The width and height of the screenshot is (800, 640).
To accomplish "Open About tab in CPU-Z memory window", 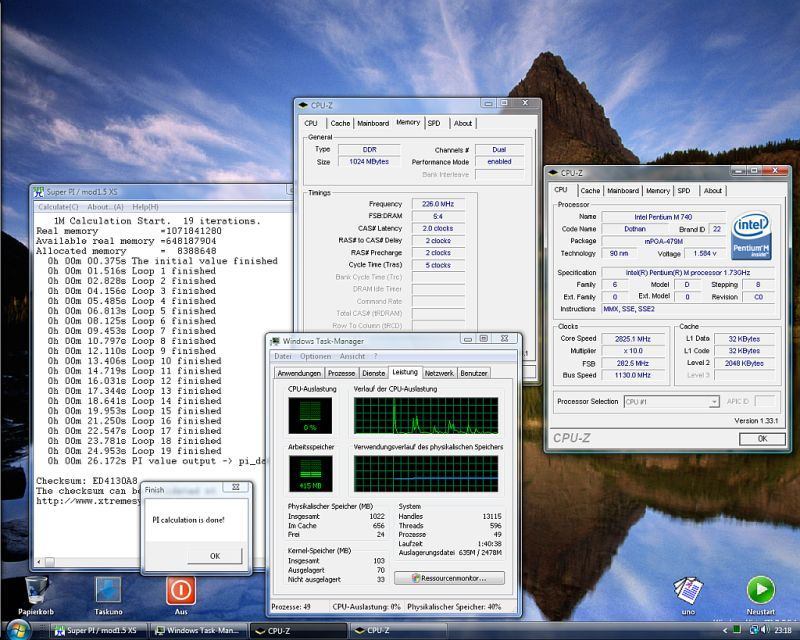I will tap(463, 123).
